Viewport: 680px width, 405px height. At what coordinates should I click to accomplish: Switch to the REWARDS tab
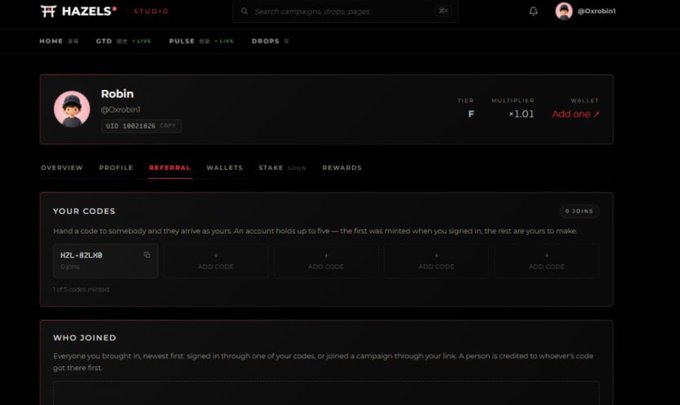(342, 168)
